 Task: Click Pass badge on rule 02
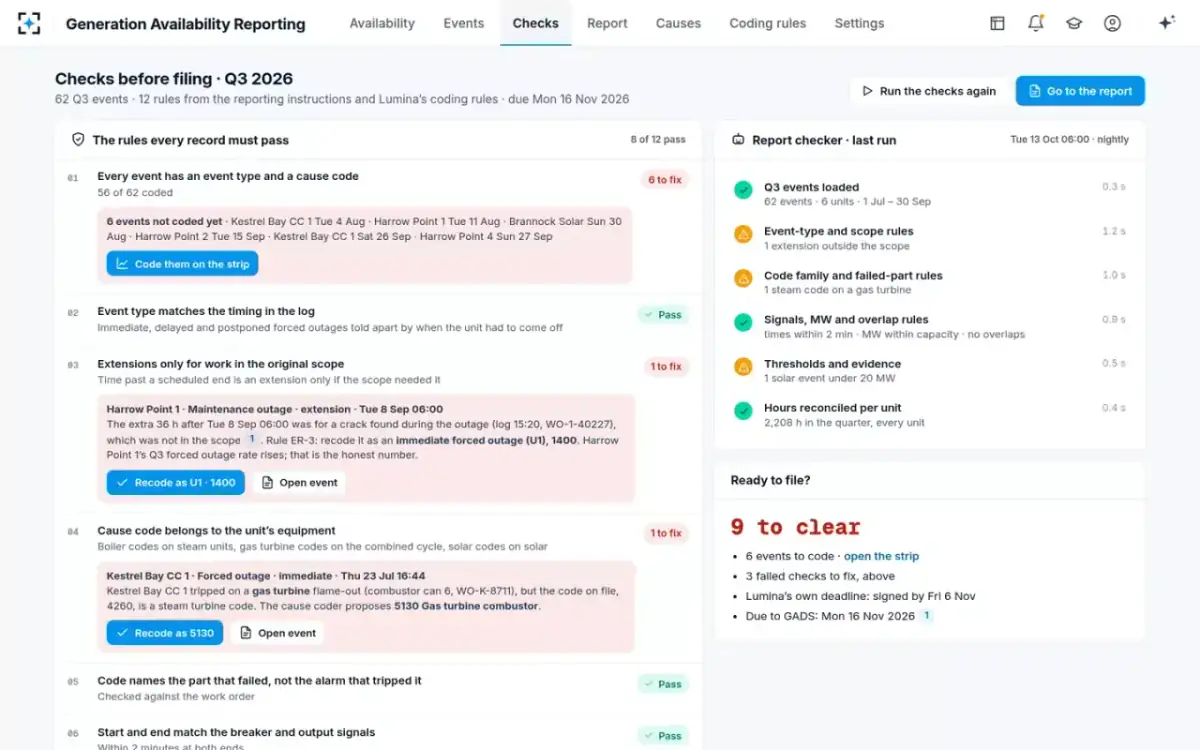click(x=663, y=315)
